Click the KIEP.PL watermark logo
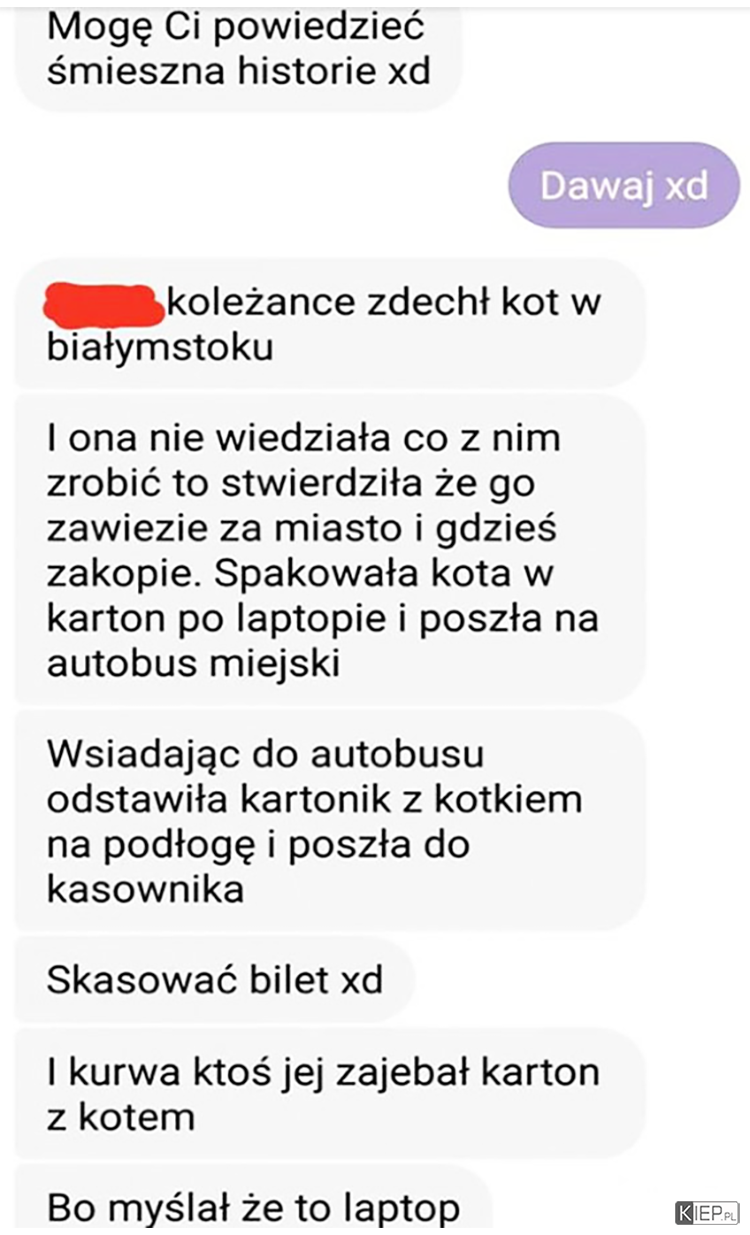750x1235 pixels. coord(707,1213)
